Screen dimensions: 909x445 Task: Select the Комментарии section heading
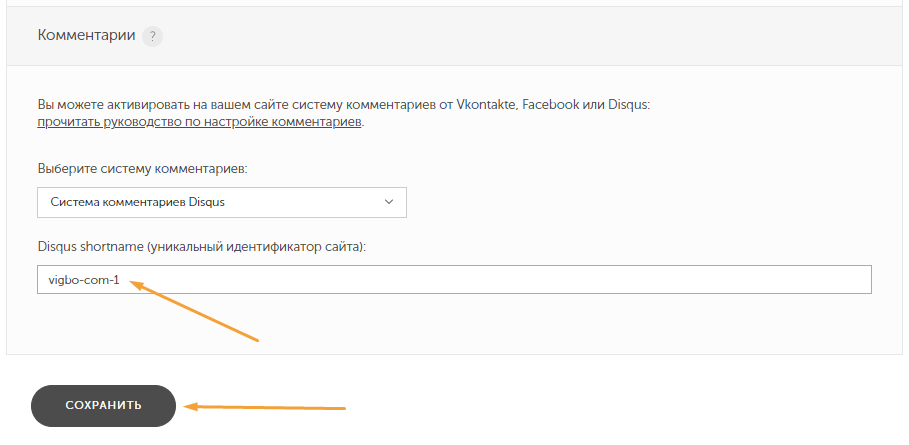[86, 36]
